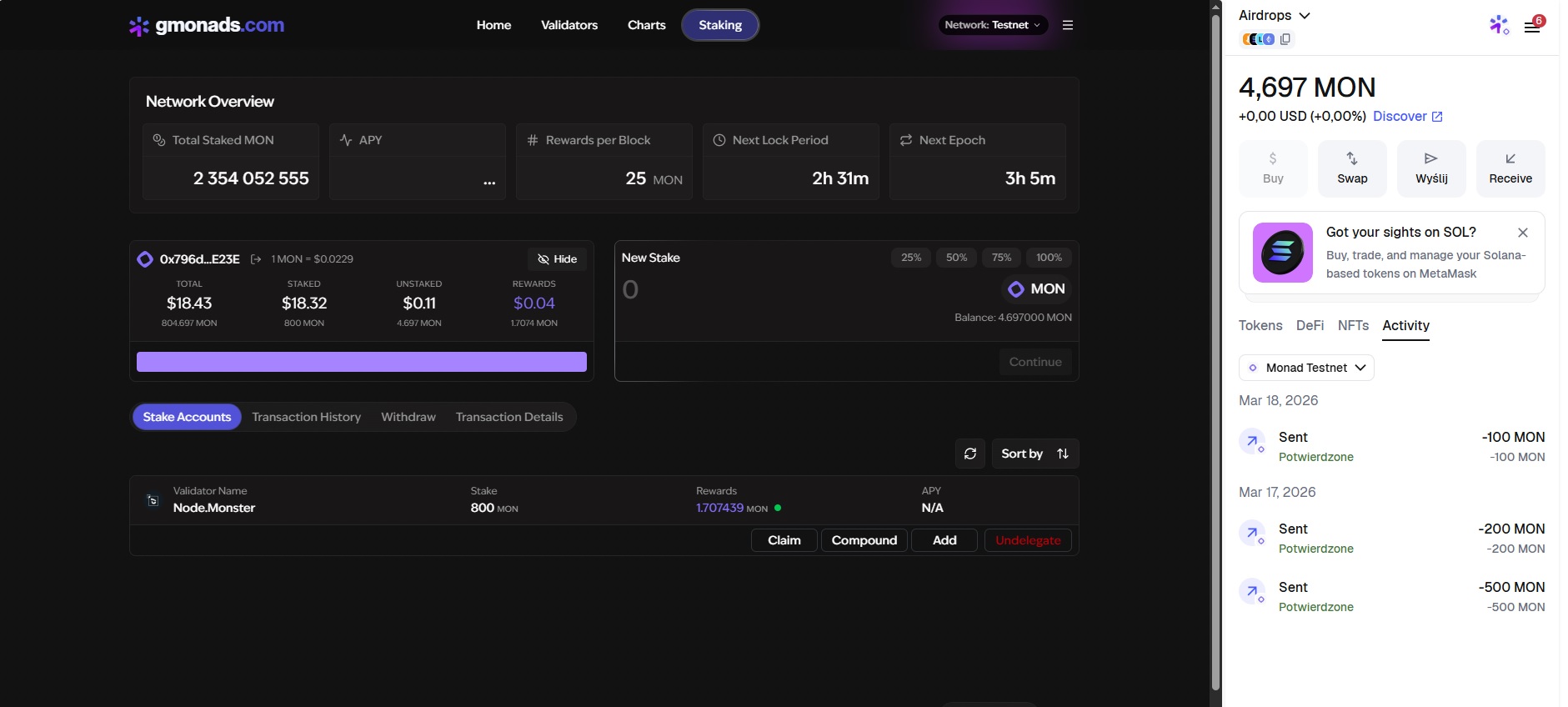Open the Monad Testnet network filter
This screenshot has width=1568, height=707.
[x=1305, y=368]
